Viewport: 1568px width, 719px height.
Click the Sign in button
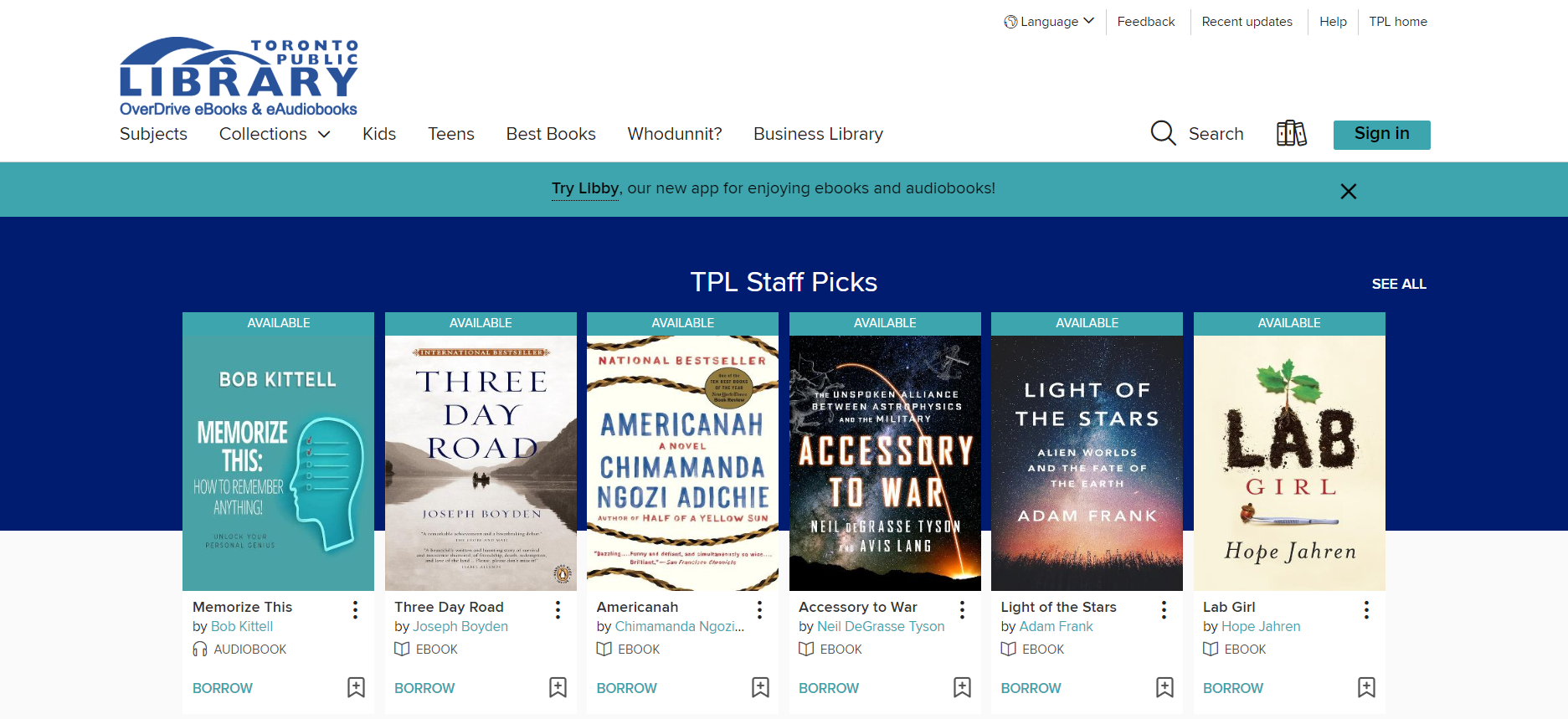tap(1381, 135)
